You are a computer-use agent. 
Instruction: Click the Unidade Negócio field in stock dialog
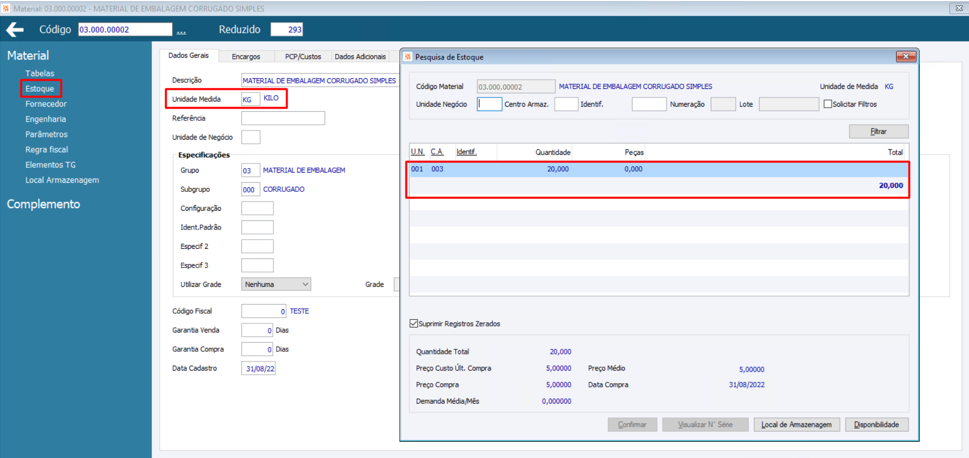coord(489,104)
